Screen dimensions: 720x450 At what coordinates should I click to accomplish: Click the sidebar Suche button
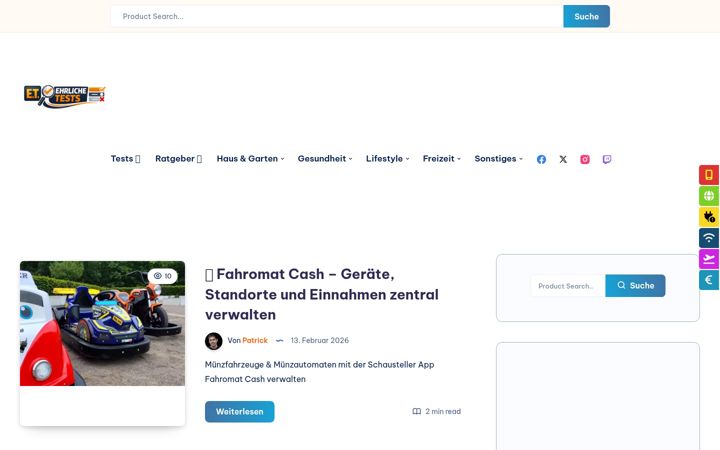pyautogui.click(x=635, y=286)
